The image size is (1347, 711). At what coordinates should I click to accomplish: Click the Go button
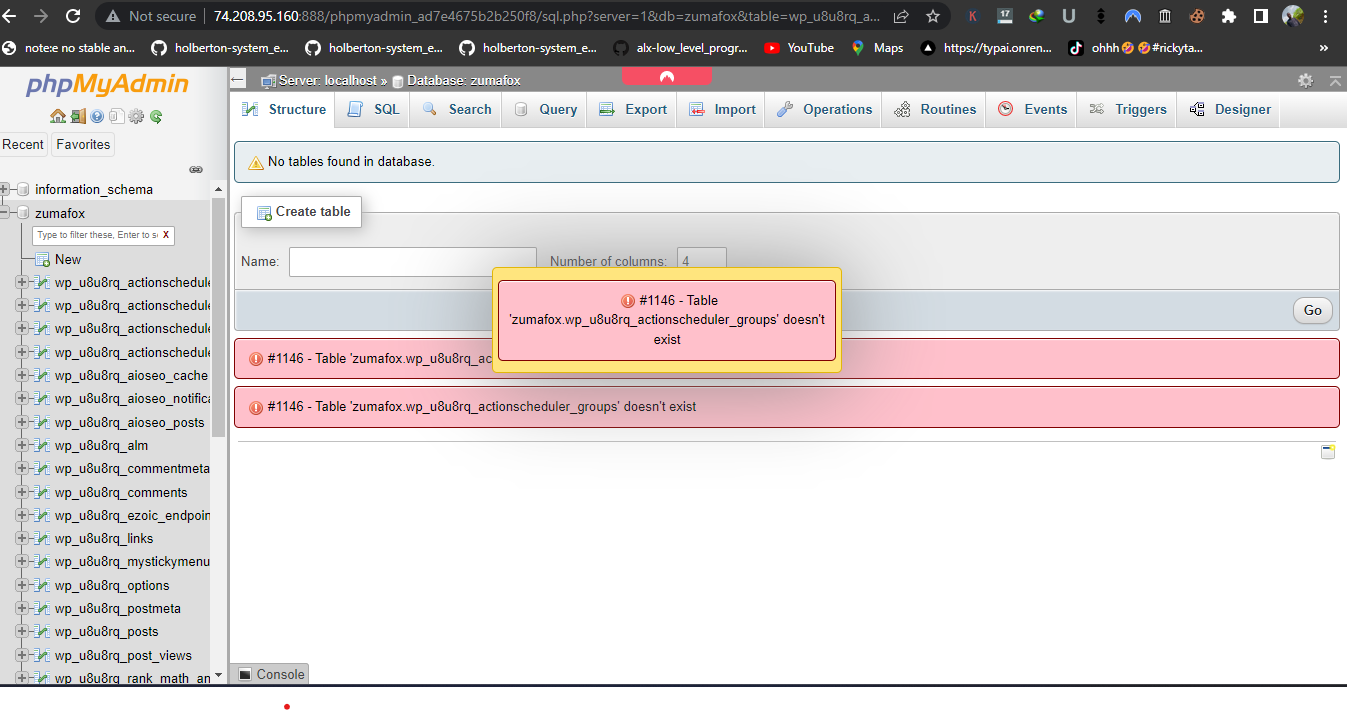coord(1313,310)
